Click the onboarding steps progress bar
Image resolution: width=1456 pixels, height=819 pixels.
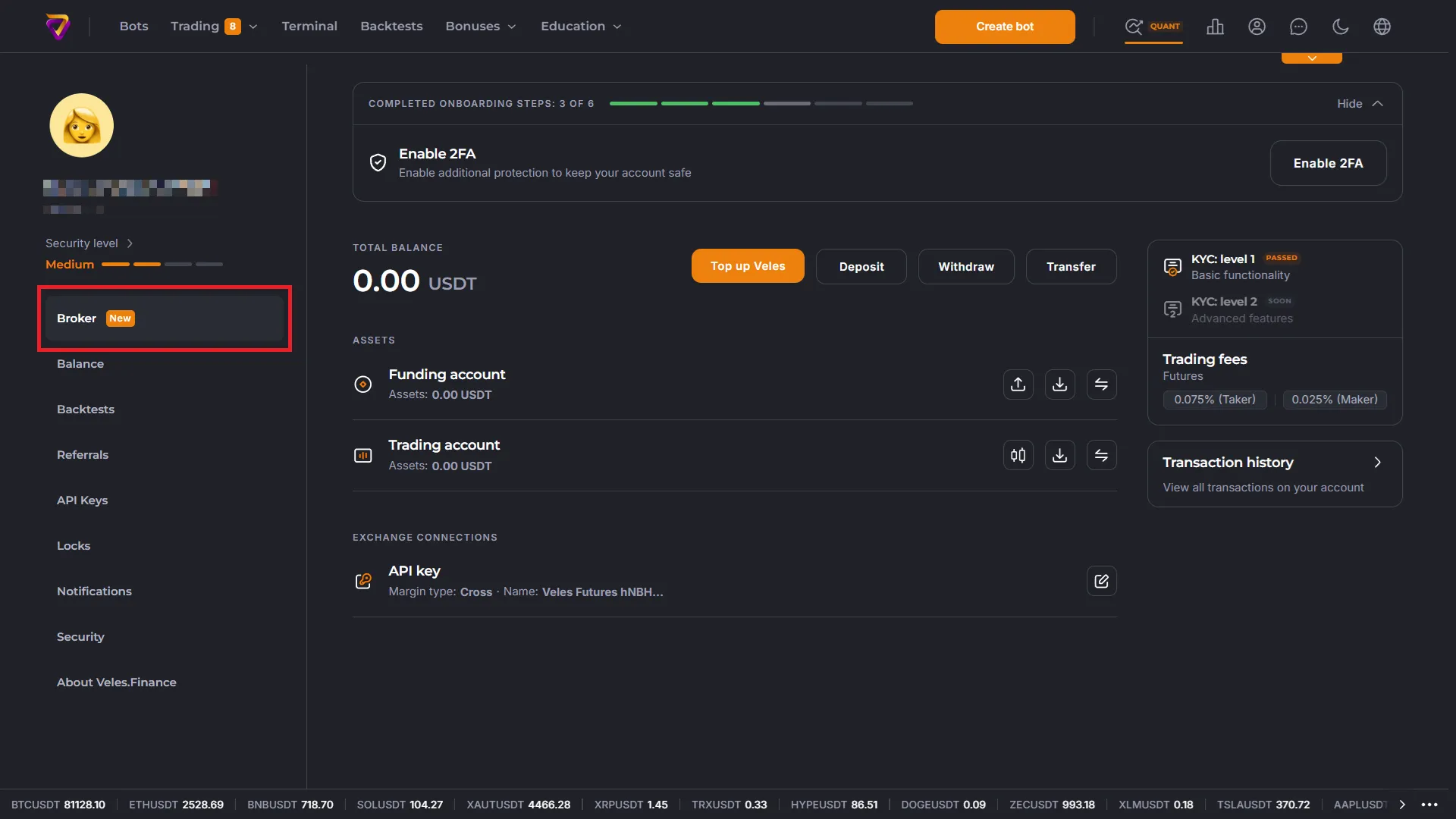pos(761,104)
